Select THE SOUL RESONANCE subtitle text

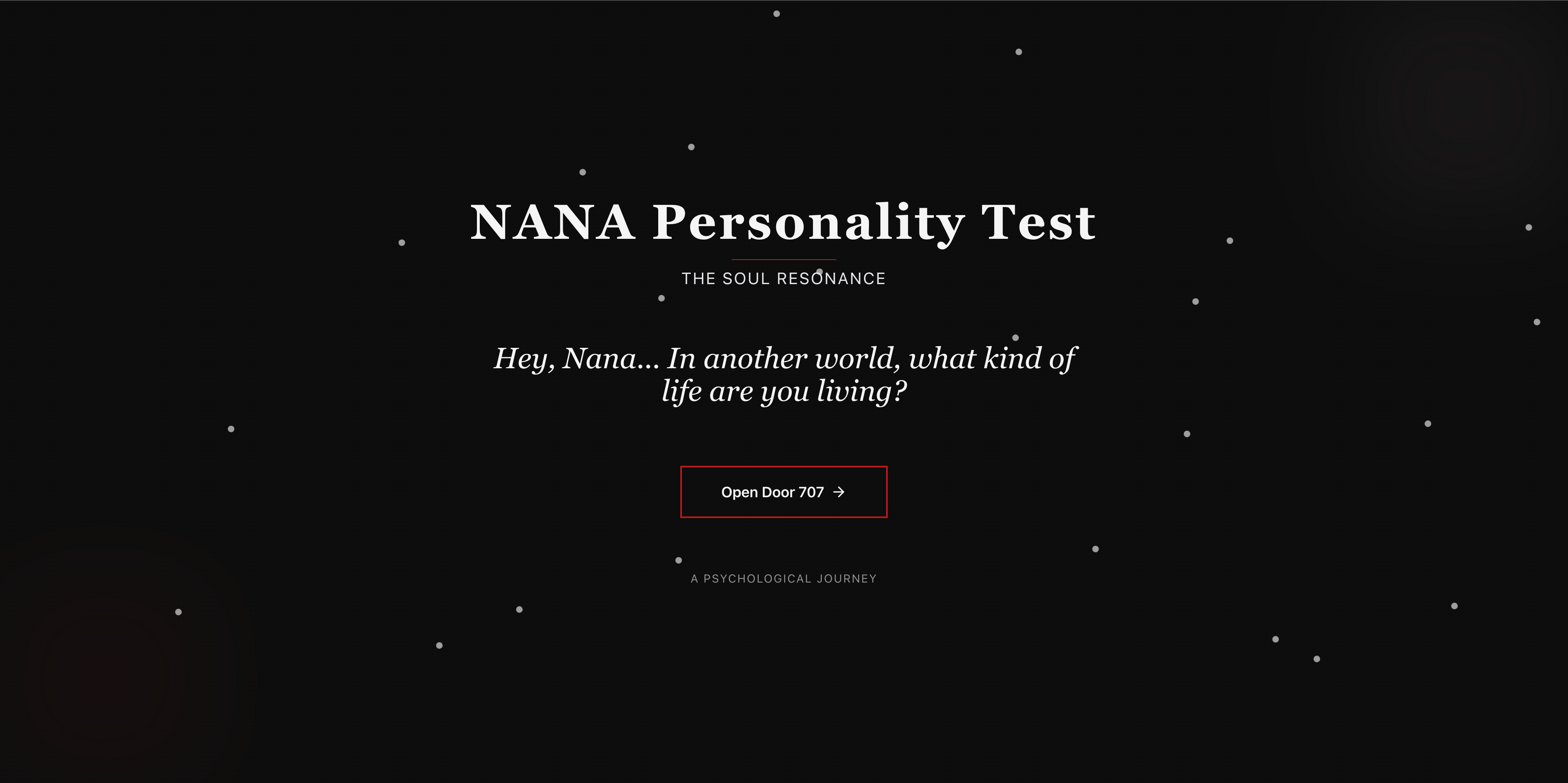click(784, 279)
